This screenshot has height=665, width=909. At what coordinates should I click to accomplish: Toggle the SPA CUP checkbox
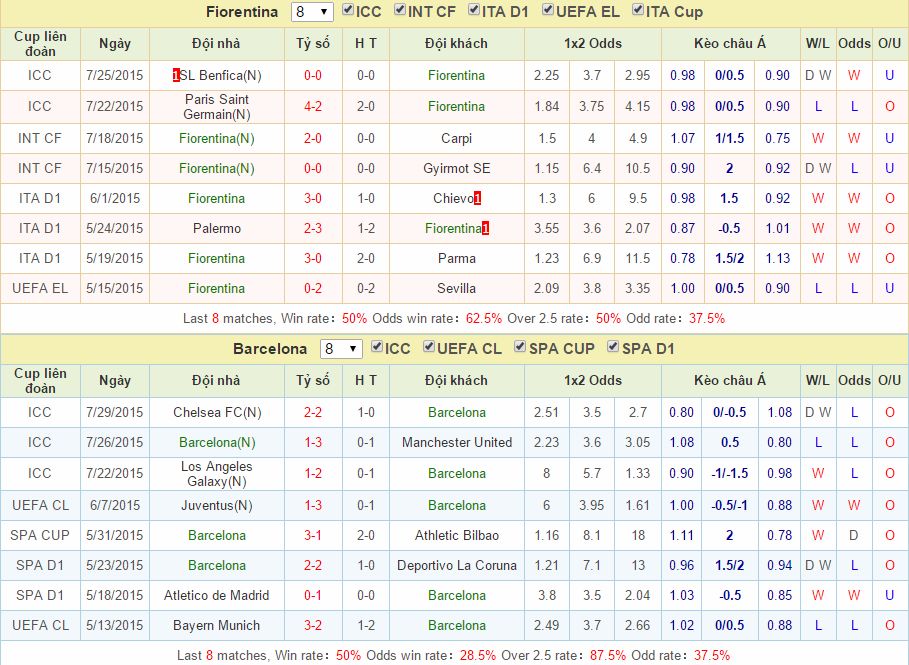click(521, 347)
